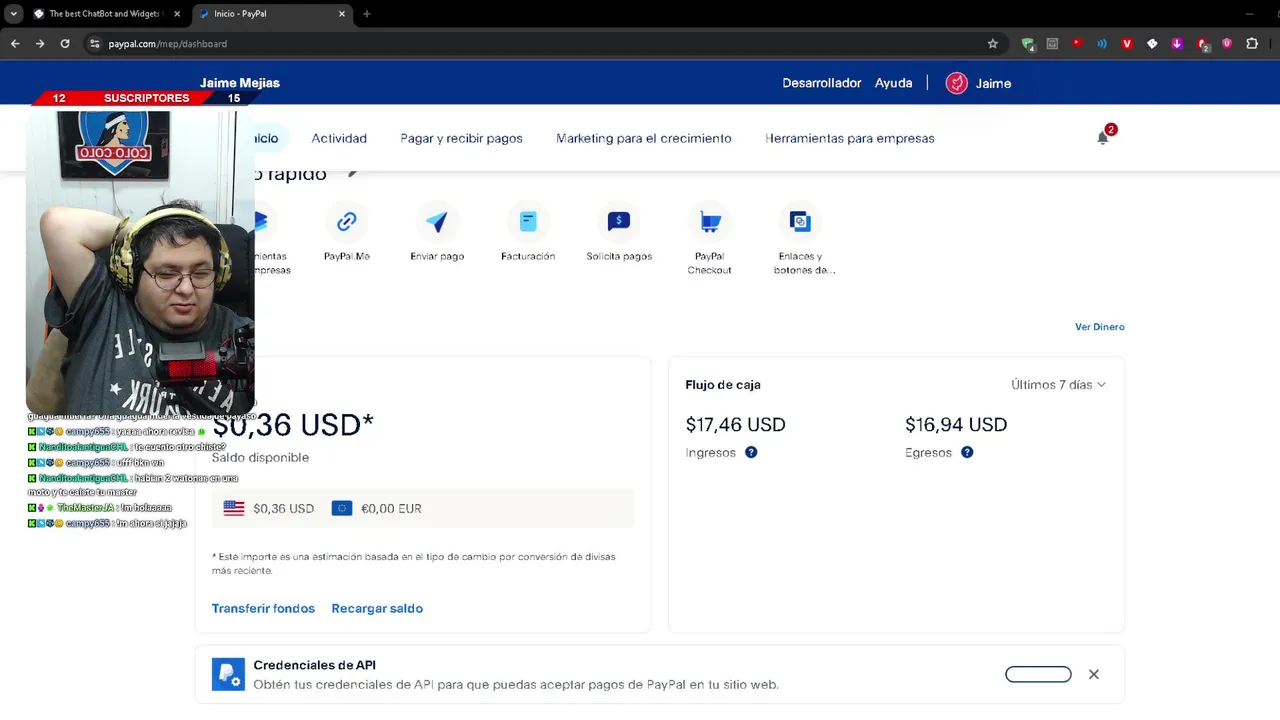Image resolution: width=1280 pixels, height=720 pixels.
Task: Click the Egresos help question mark
Action: click(x=967, y=452)
